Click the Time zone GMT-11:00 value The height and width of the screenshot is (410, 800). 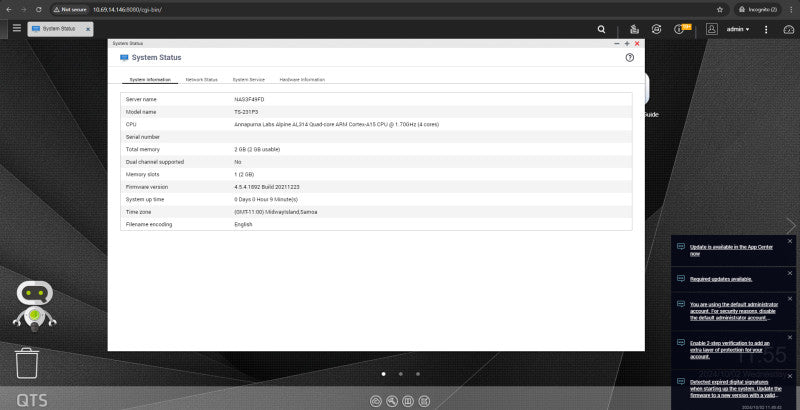[x=276, y=212]
